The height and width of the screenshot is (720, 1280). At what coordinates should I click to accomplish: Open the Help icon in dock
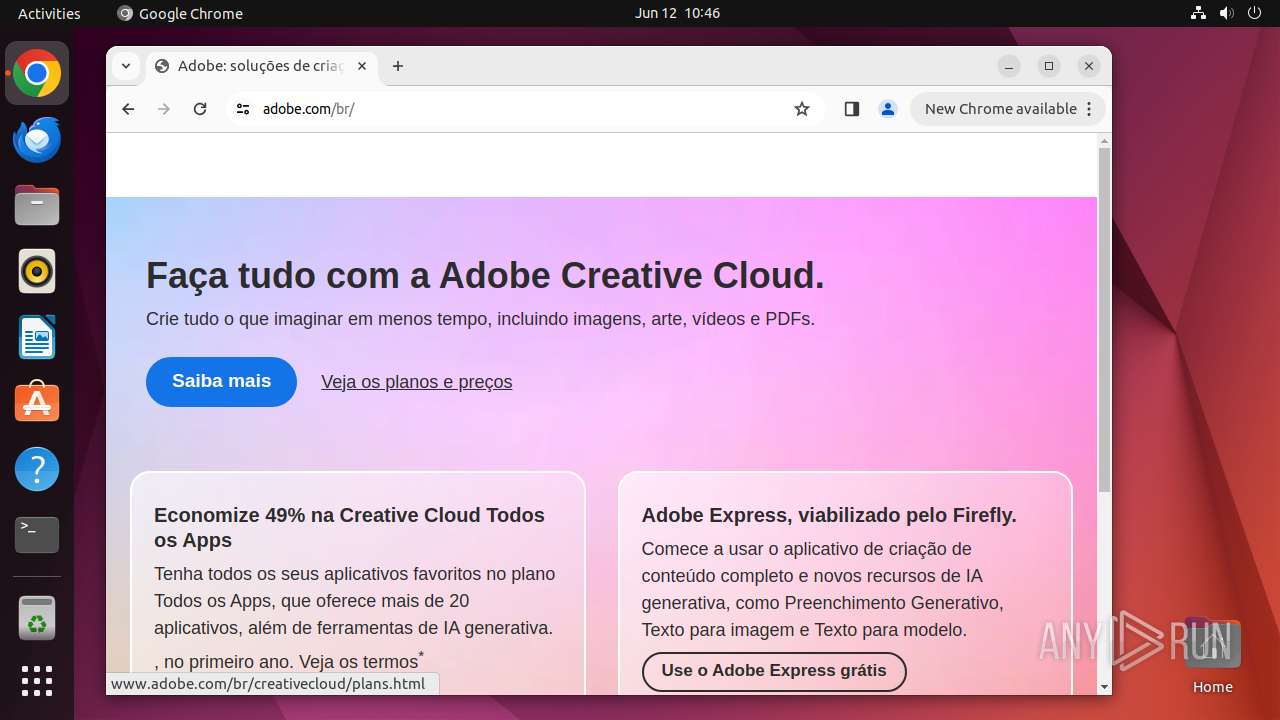pyautogui.click(x=37, y=469)
